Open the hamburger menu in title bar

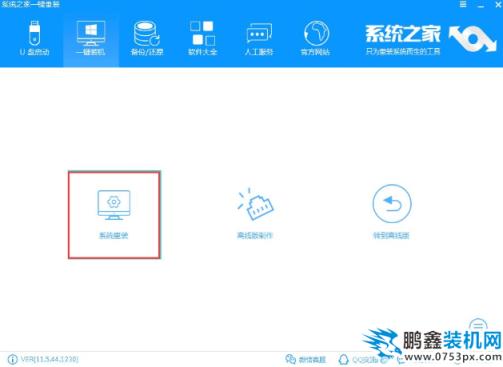tap(463, 5)
